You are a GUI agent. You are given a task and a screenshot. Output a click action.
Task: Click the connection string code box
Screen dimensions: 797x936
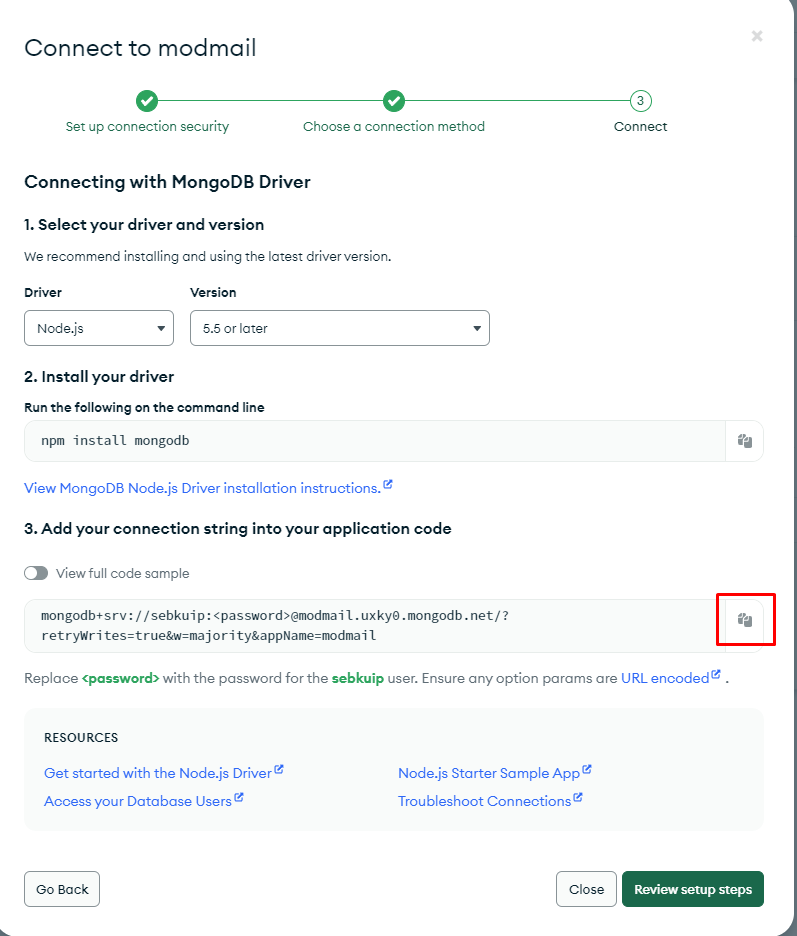click(375, 626)
